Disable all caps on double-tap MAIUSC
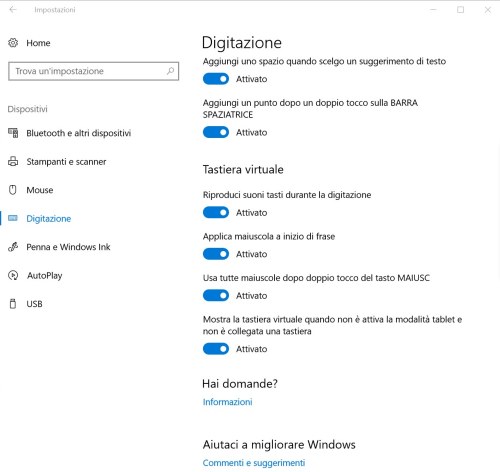Screen dimensions: 500x472 (216, 295)
